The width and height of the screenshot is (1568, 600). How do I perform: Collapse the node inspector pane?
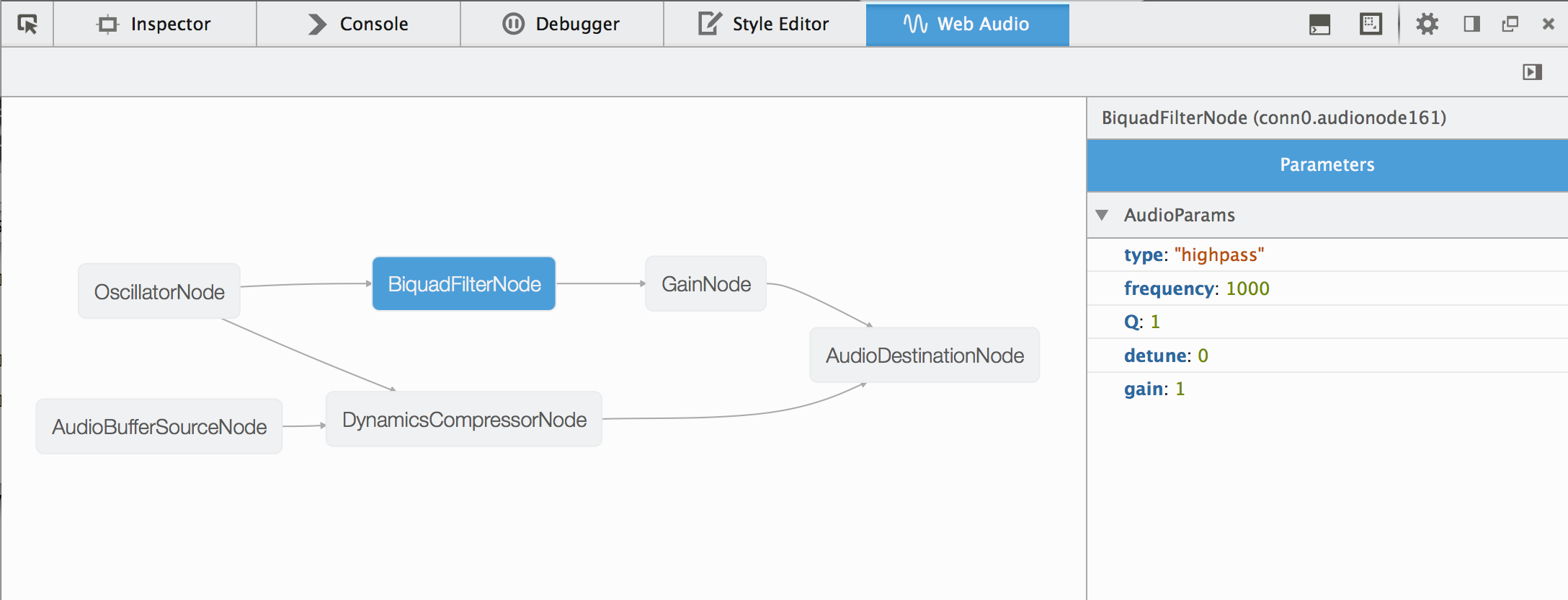[1532, 72]
